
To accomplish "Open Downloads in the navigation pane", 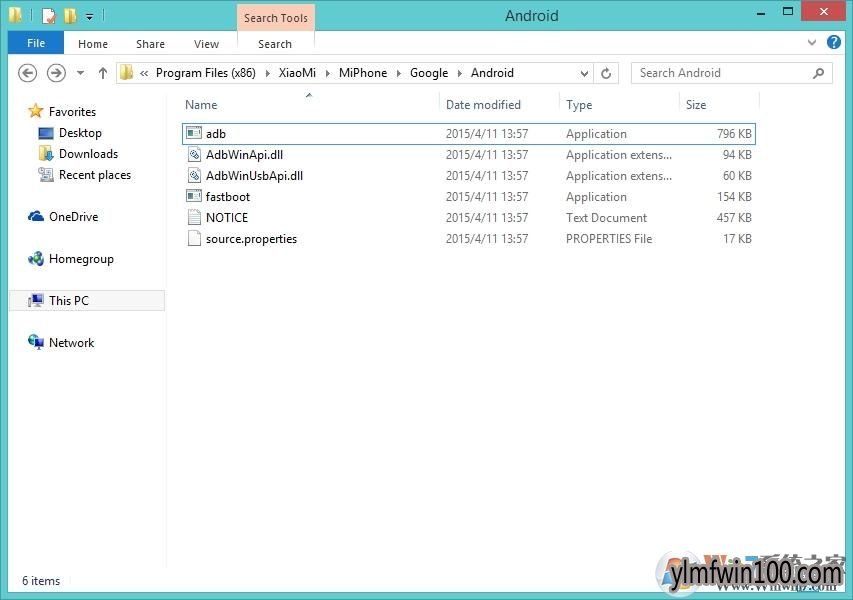I will (x=88, y=154).
